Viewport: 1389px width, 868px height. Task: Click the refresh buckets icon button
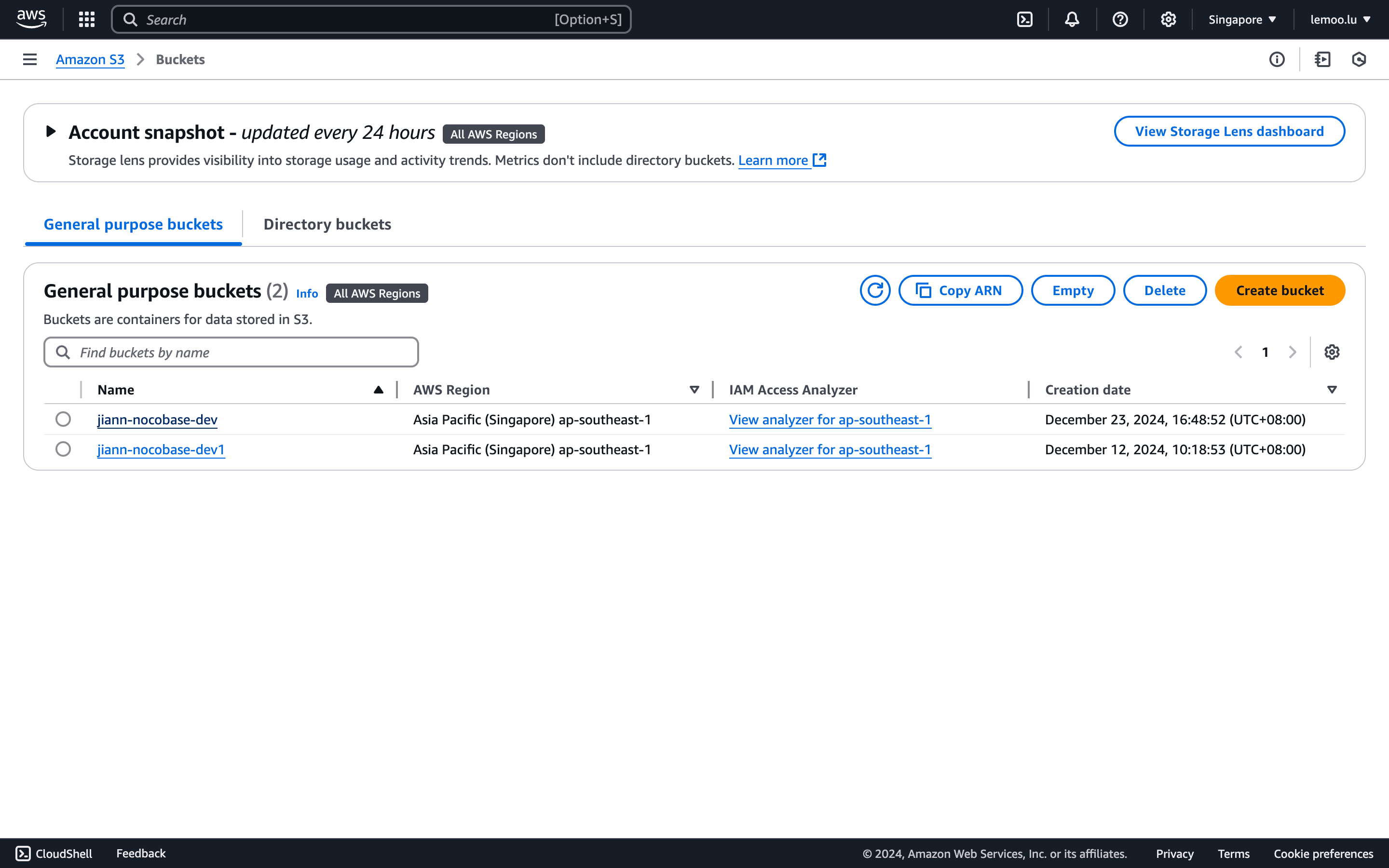[x=875, y=290]
